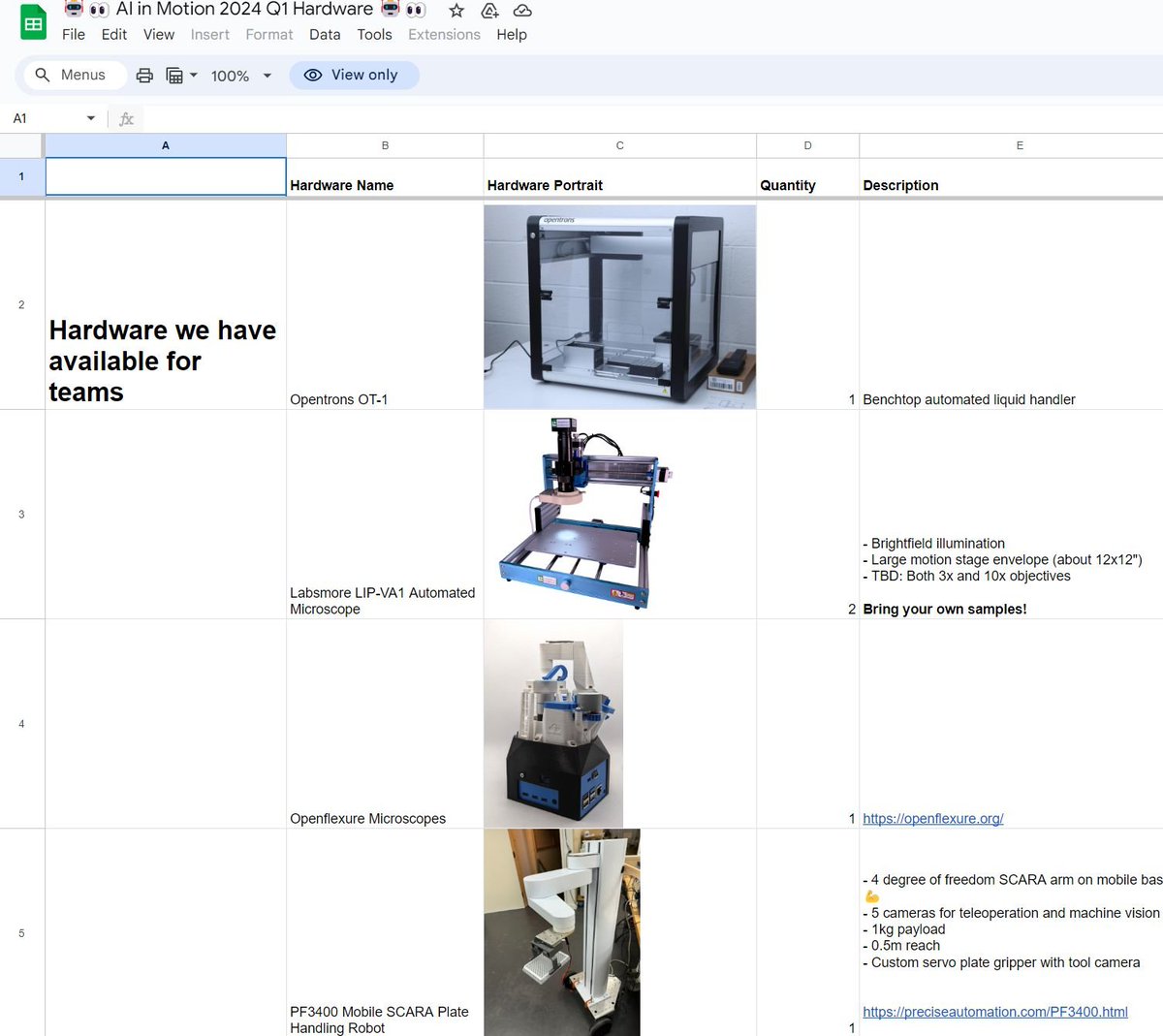
Task: Select row 2 header
Action: [x=21, y=304]
